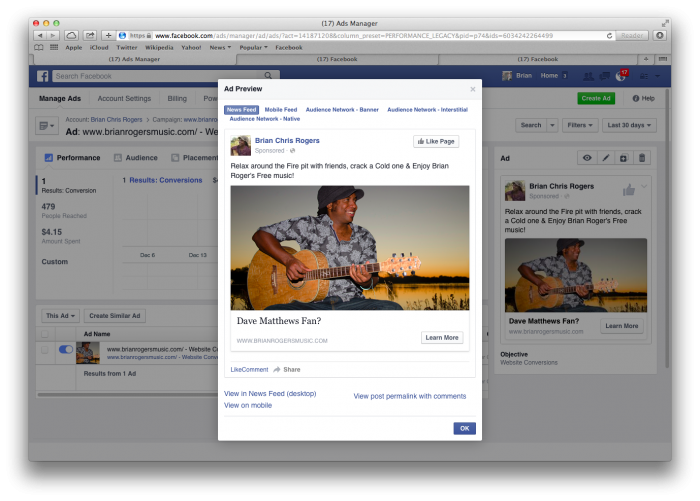700x501 pixels.
Task: Expand the chevron on the side ad preview
Action: pos(644,186)
